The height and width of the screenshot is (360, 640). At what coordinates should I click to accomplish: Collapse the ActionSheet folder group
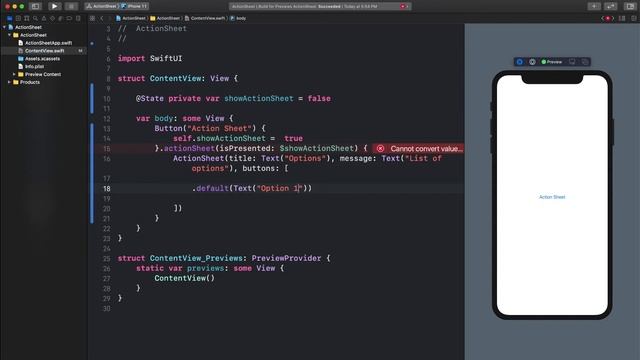point(9,35)
